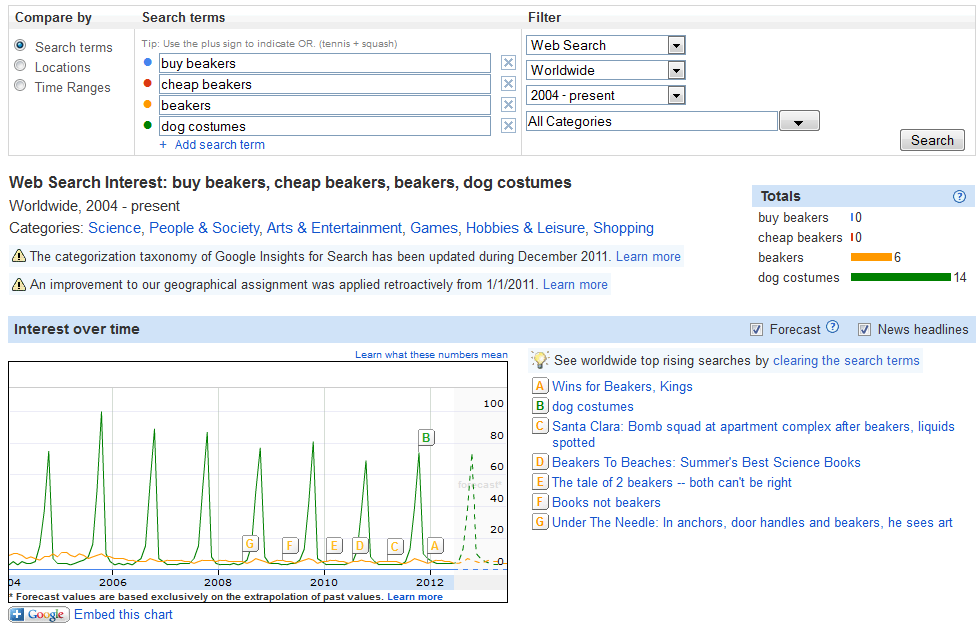Remove the 'buy beakers' search term
The height and width of the screenshot is (631, 980).
click(508, 64)
